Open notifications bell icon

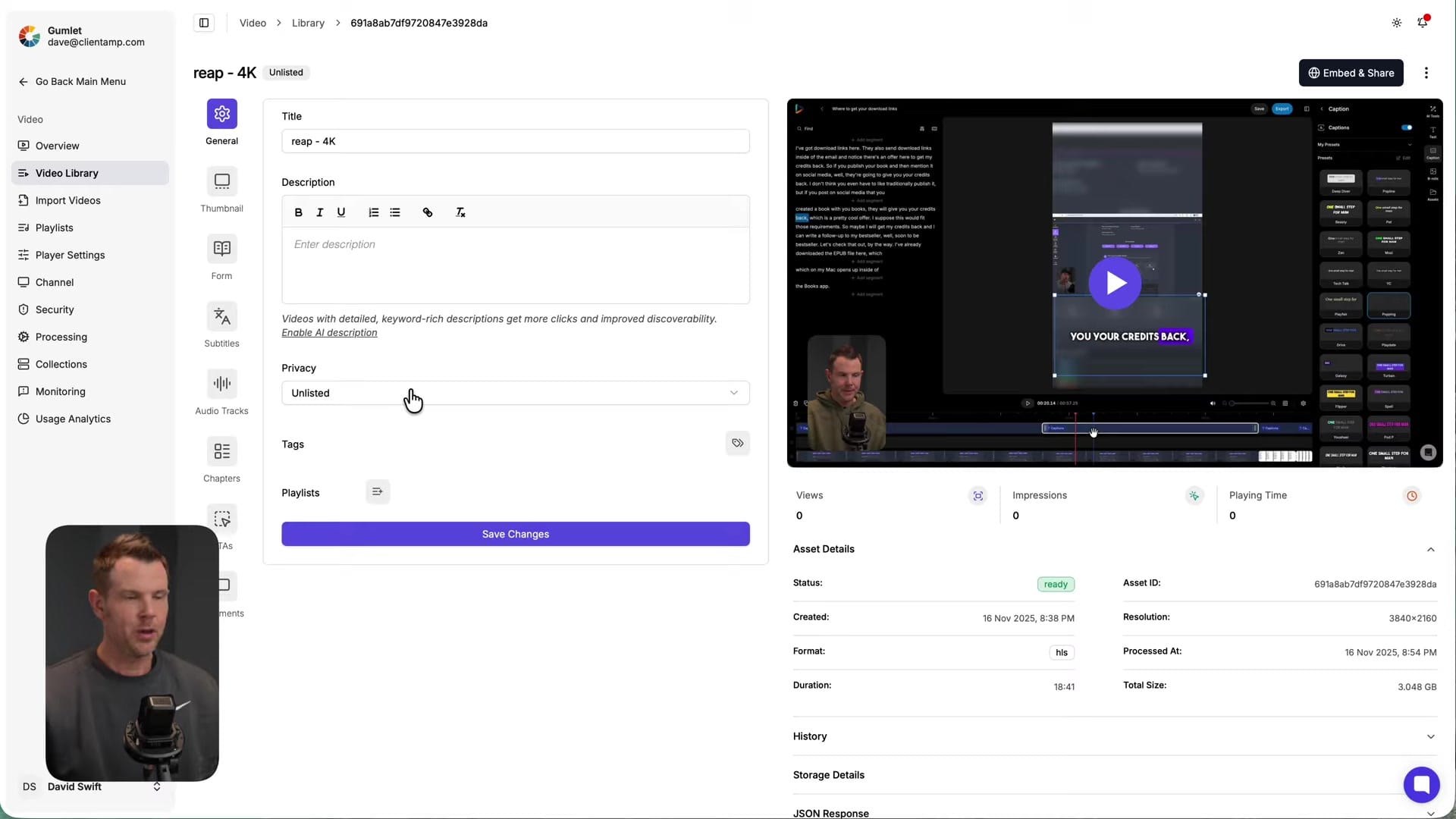point(1423,23)
